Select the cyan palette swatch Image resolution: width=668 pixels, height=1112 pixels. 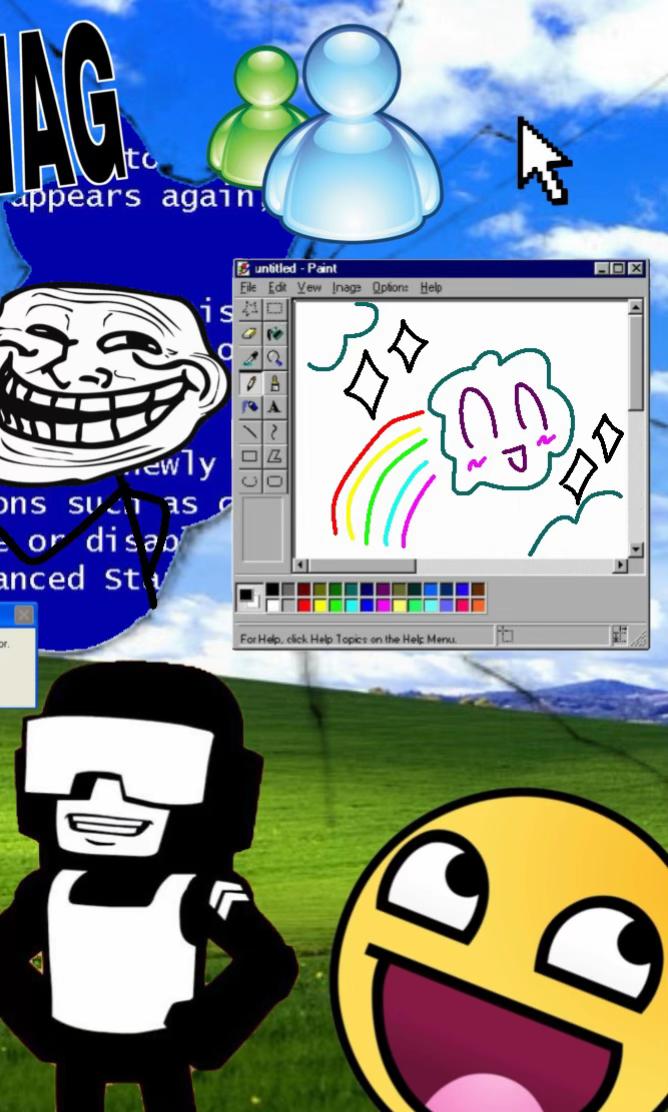pos(352,606)
